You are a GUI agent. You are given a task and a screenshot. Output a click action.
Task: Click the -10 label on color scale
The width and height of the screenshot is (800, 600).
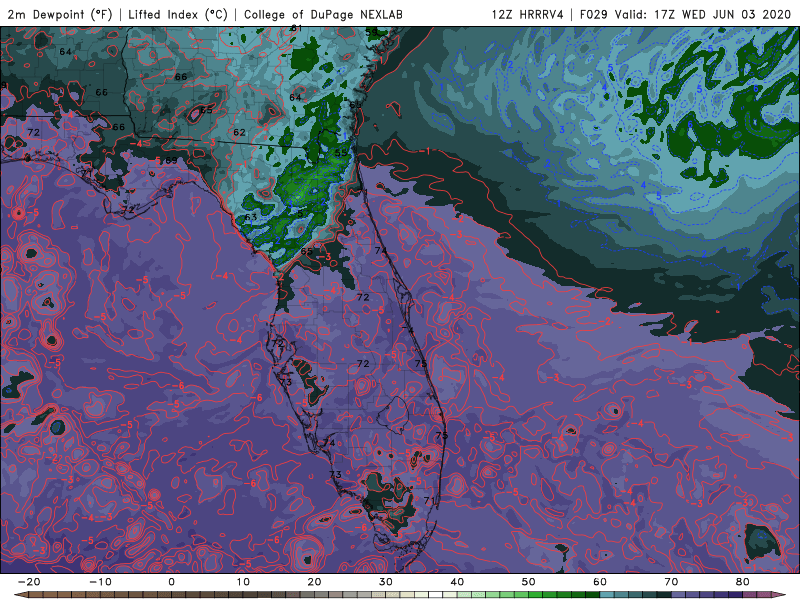pos(100,582)
